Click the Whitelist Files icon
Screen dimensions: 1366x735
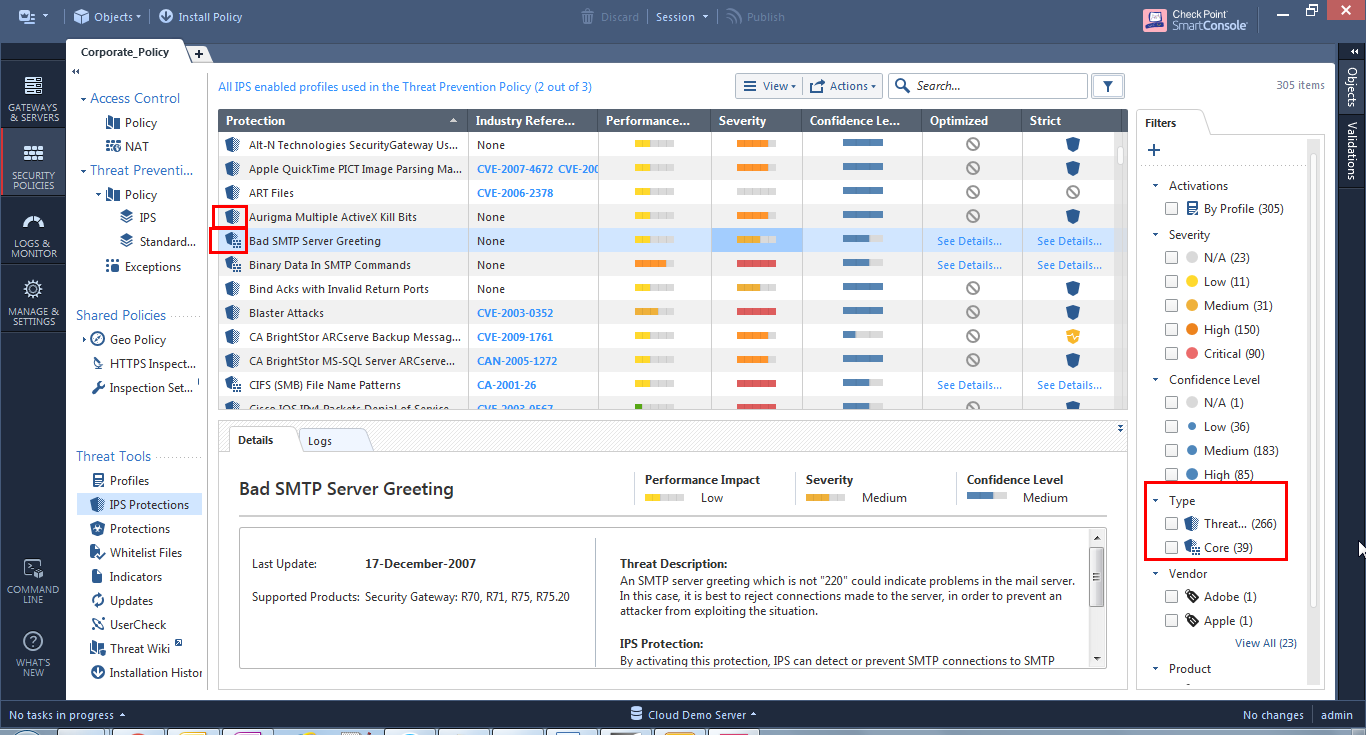(x=98, y=553)
